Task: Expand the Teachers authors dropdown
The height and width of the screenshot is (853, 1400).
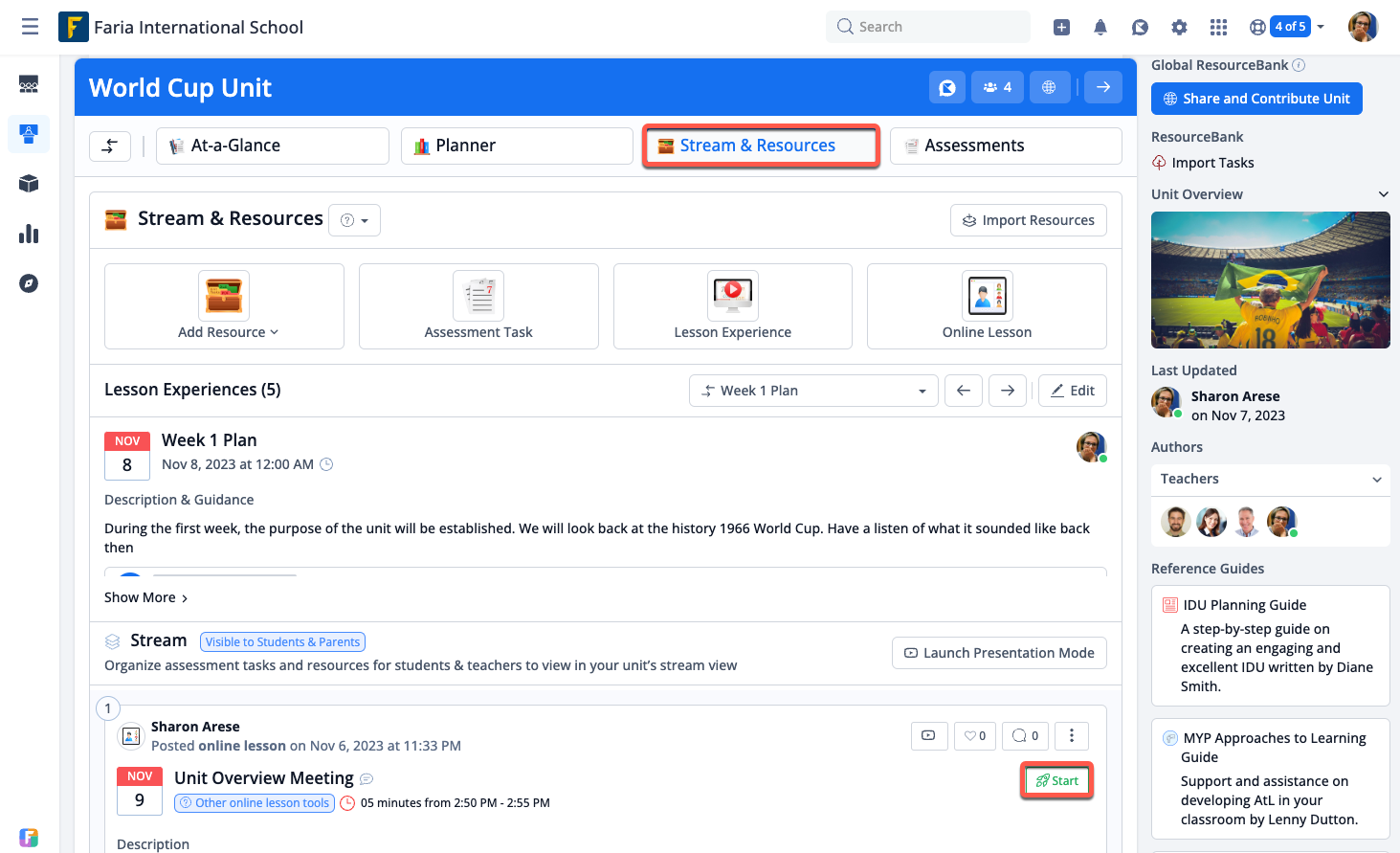Action: pos(1270,479)
